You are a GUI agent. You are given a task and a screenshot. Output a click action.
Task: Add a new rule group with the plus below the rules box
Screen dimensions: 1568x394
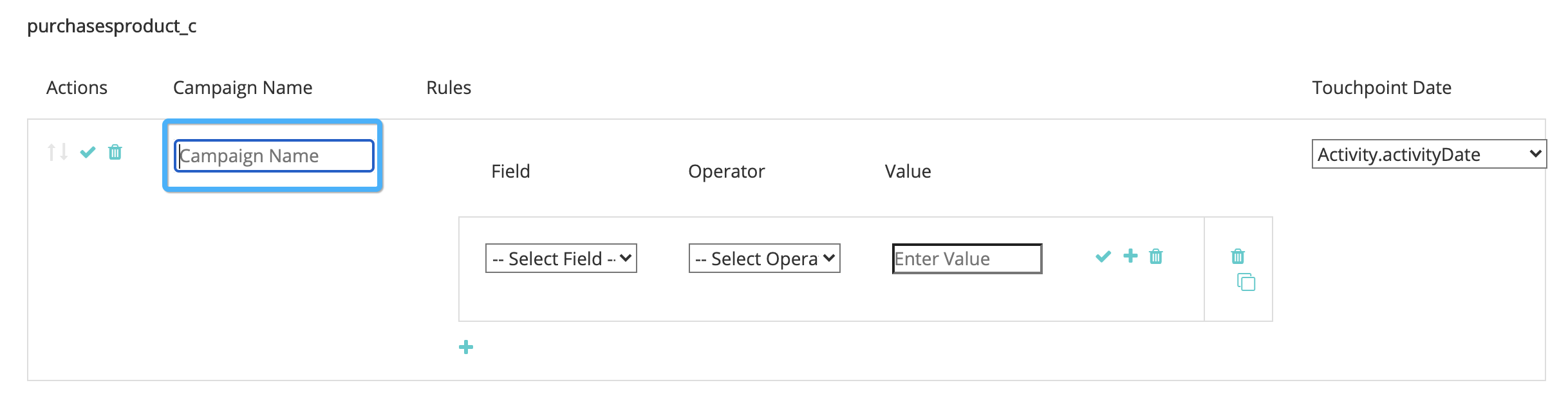466,348
